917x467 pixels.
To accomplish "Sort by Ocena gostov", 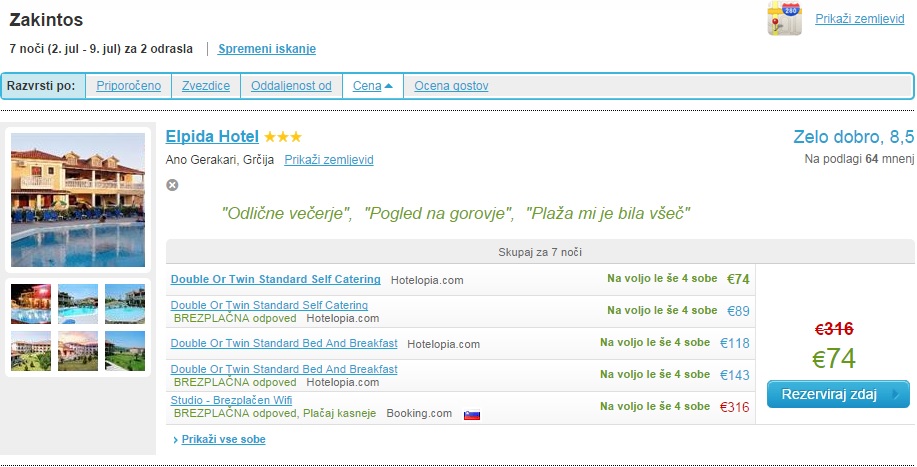I will pos(451,86).
